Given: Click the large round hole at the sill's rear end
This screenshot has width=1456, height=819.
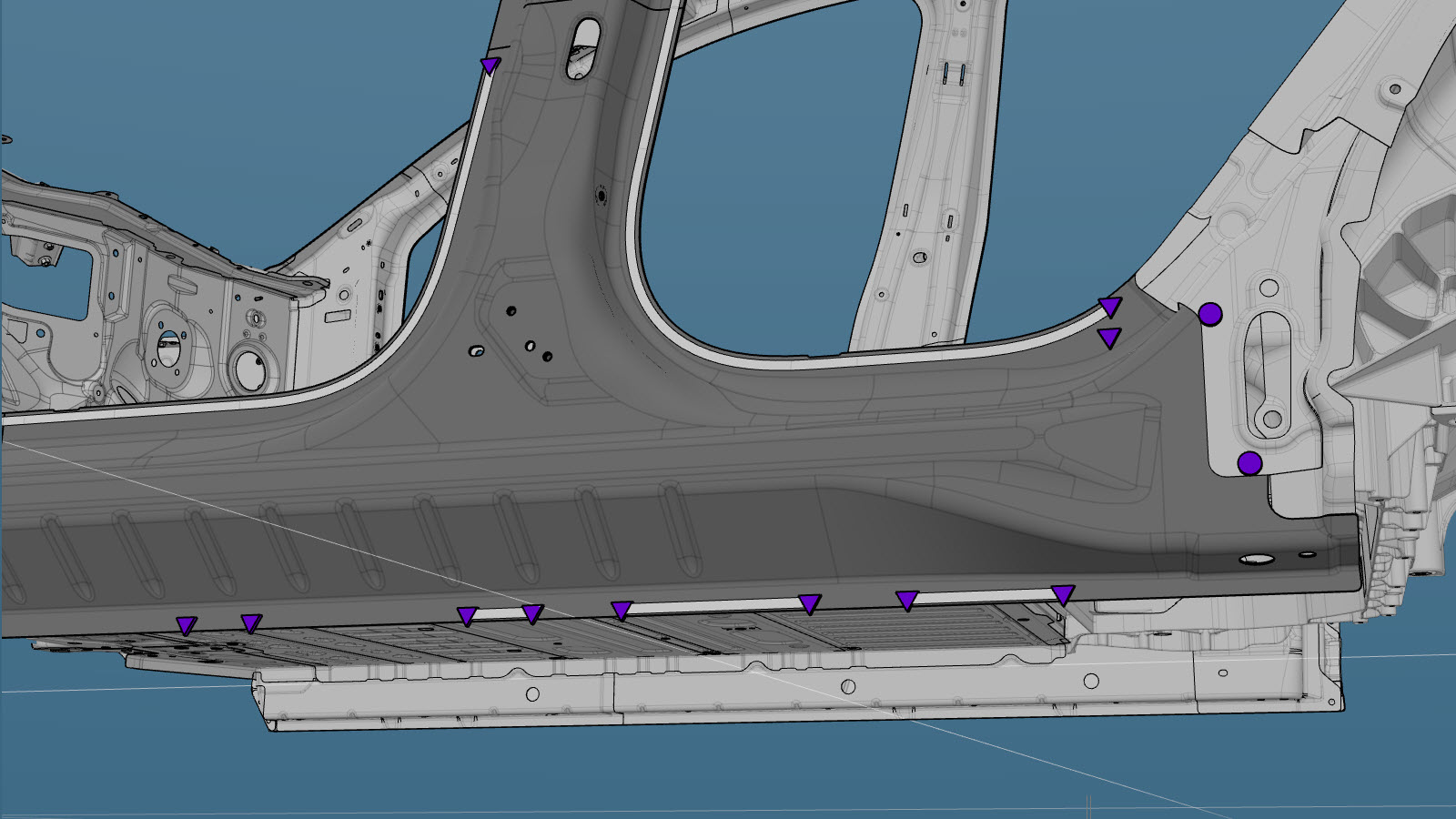Looking at the screenshot, I should click(1258, 560).
